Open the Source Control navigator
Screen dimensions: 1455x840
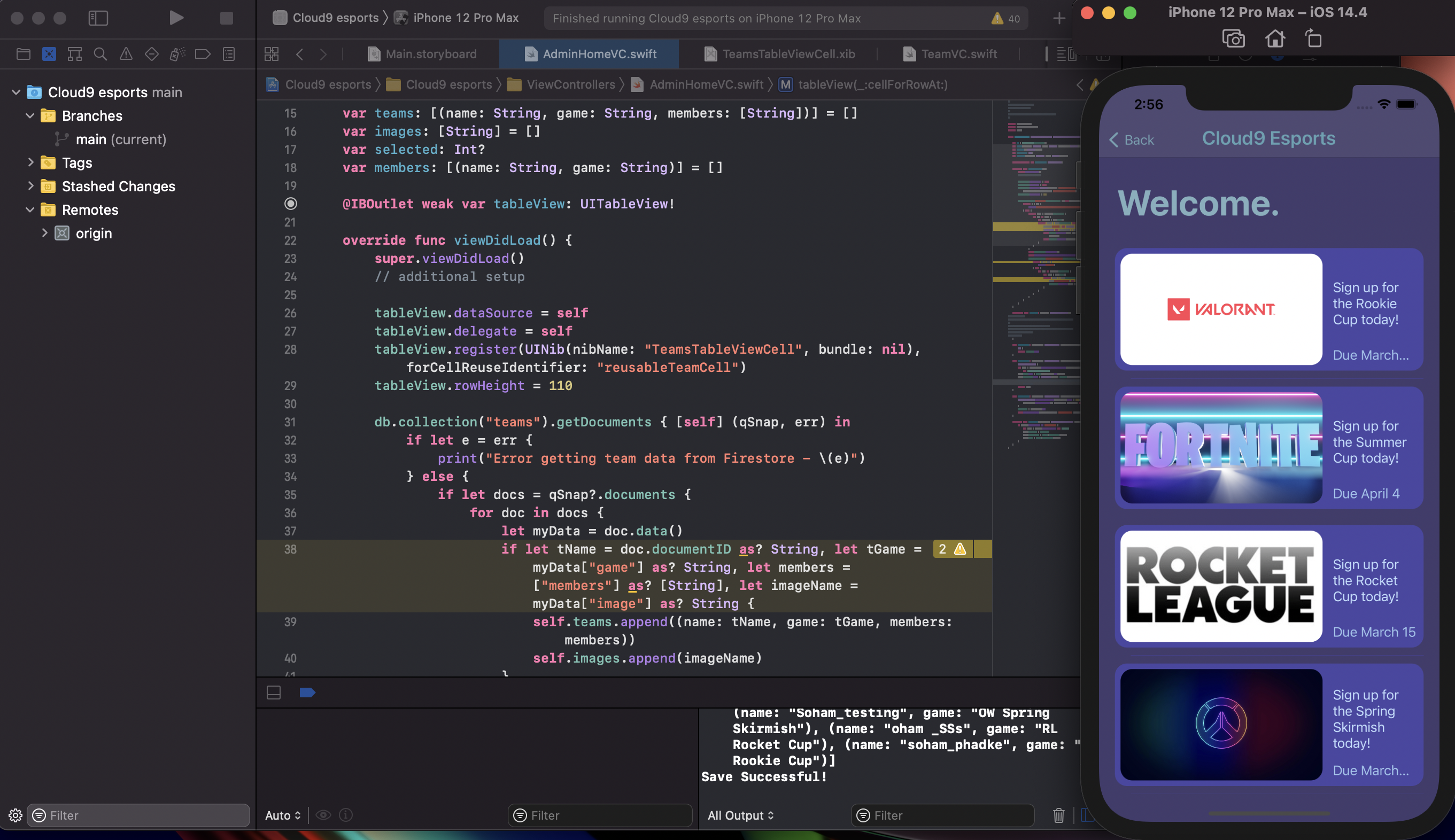[x=49, y=54]
